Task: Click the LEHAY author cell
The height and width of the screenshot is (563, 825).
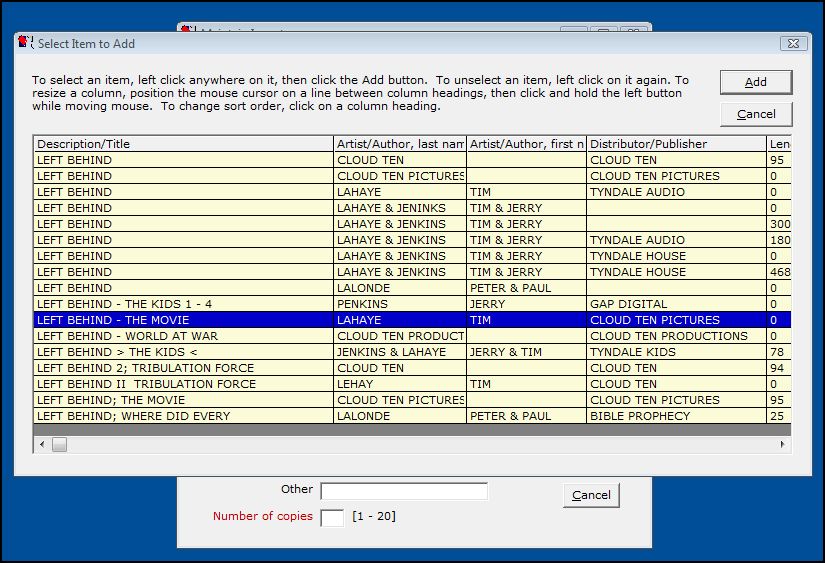Action: [x=400, y=384]
